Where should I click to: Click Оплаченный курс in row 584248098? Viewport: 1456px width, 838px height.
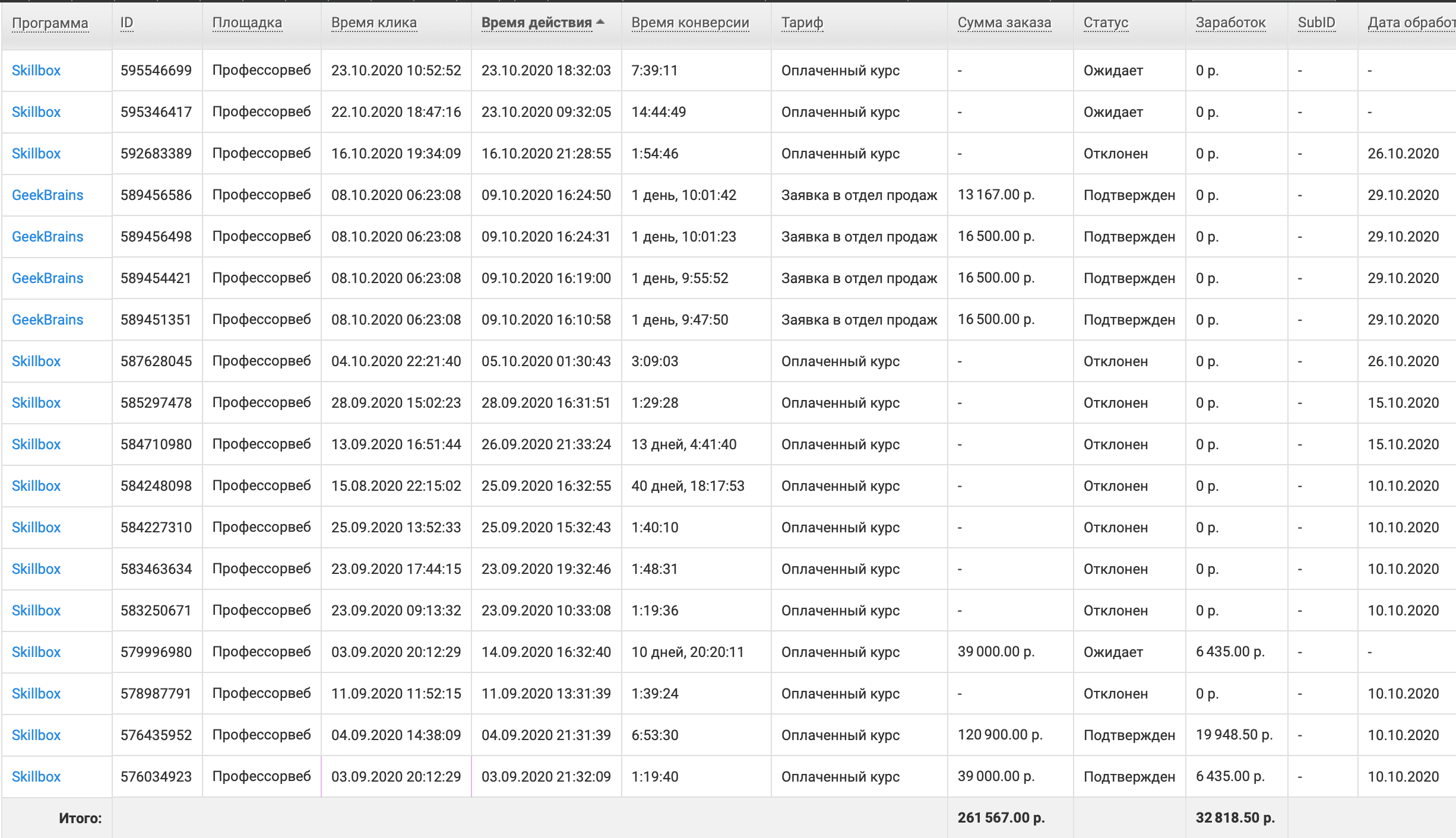click(x=840, y=486)
